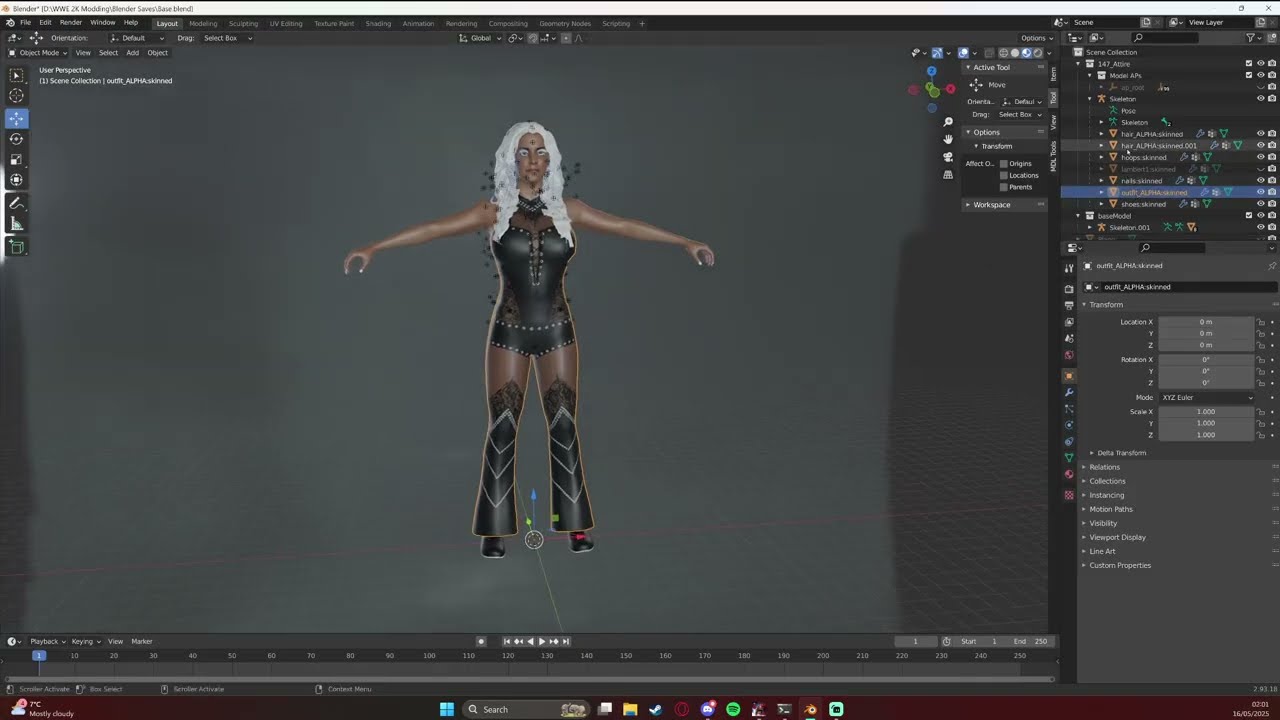Toggle visibility of shoes:skinned eye icon

(1260, 204)
